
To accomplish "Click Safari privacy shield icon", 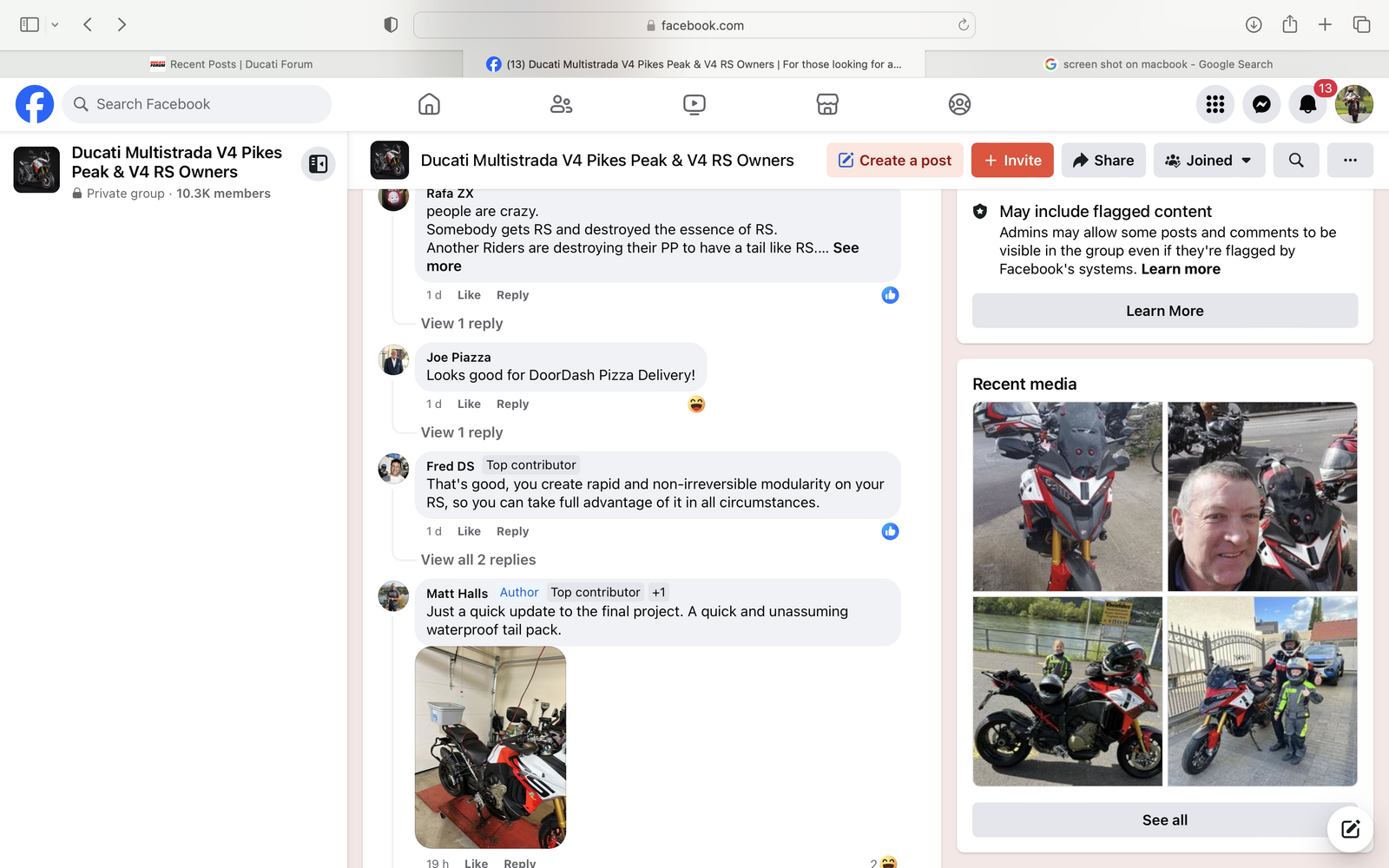I will (391, 25).
